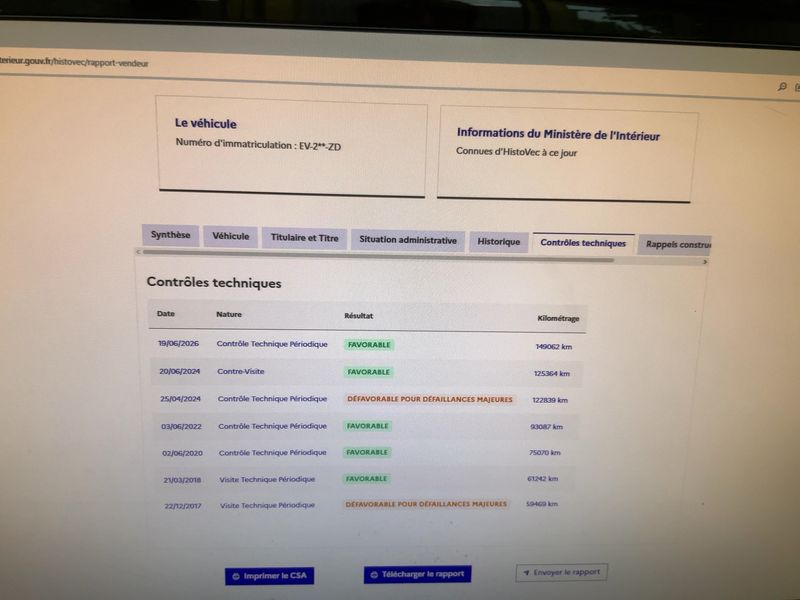Image resolution: width=800 pixels, height=600 pixels.
Task: Click the 125364 km mileage value
Action: coord(552,373)
